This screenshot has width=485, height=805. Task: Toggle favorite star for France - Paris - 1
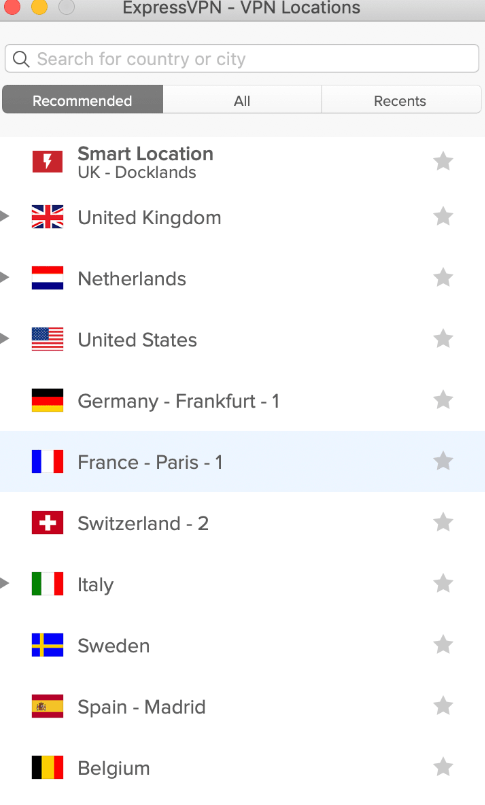443,461
